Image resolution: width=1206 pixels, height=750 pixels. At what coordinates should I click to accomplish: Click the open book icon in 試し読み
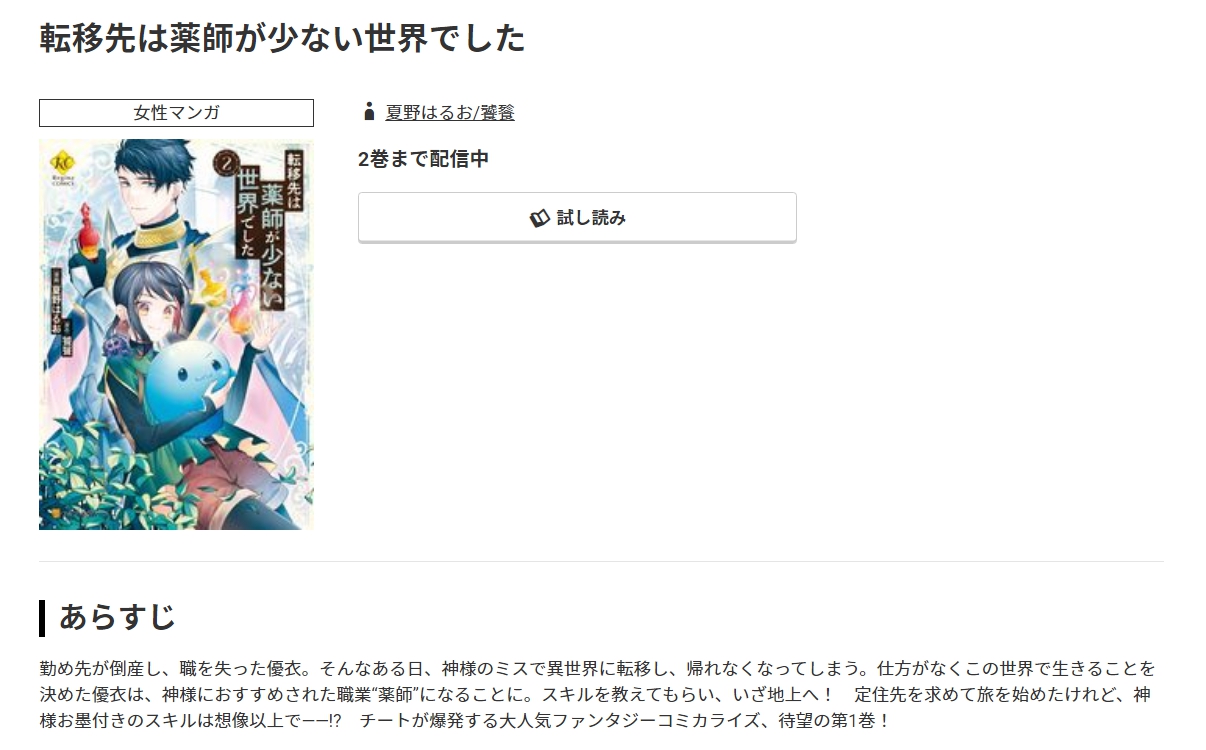tap(540, 218)
